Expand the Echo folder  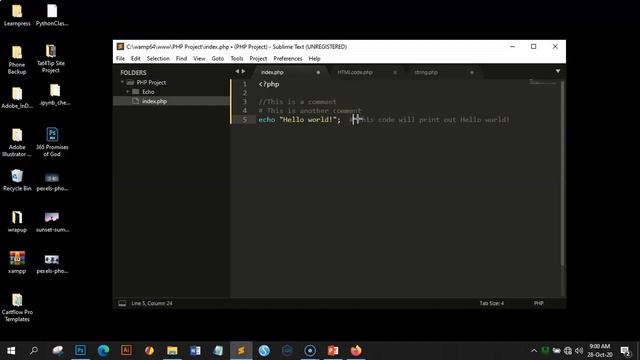(128, 91)
